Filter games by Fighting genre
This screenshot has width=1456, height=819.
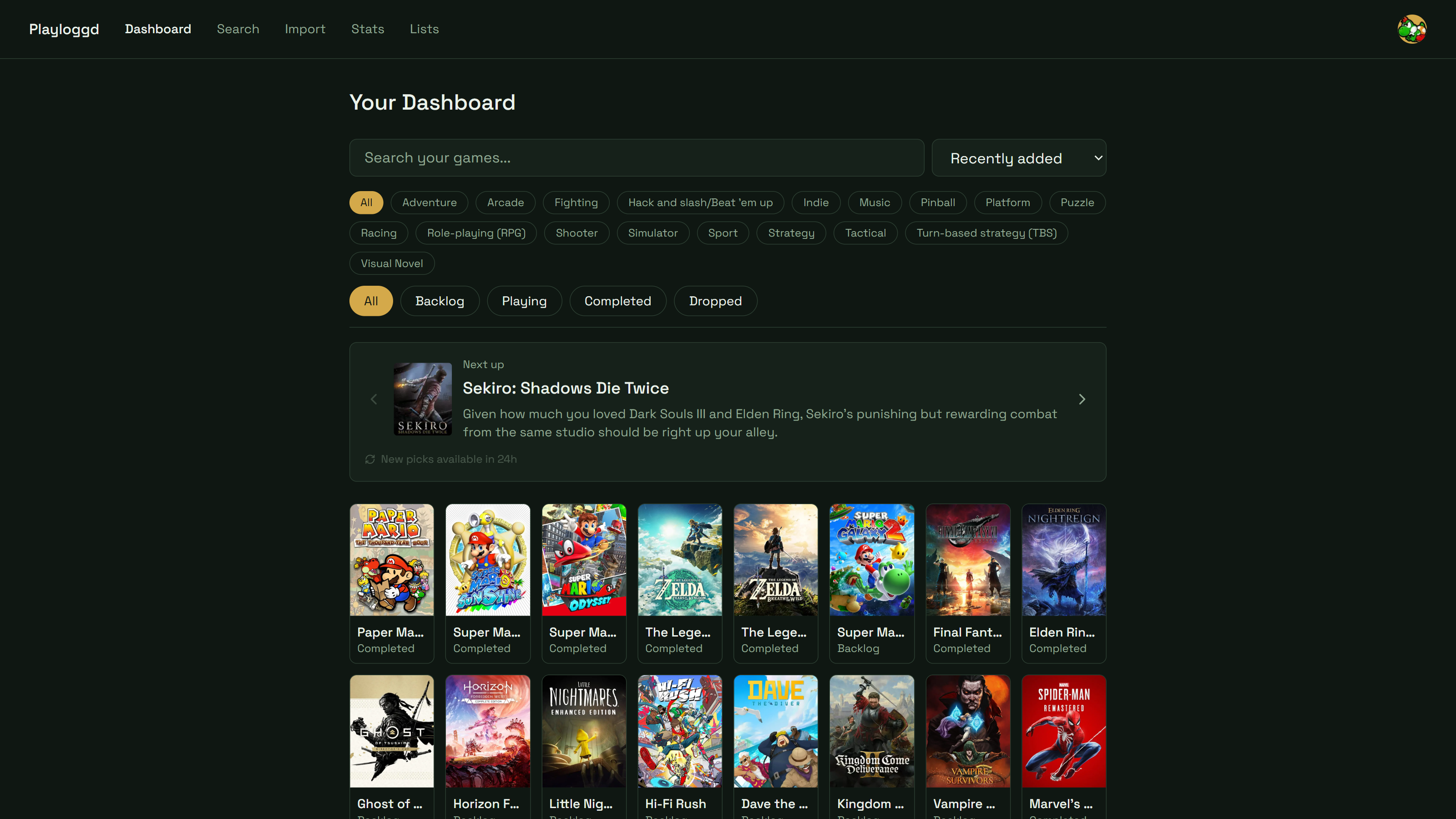click(576, 202)
